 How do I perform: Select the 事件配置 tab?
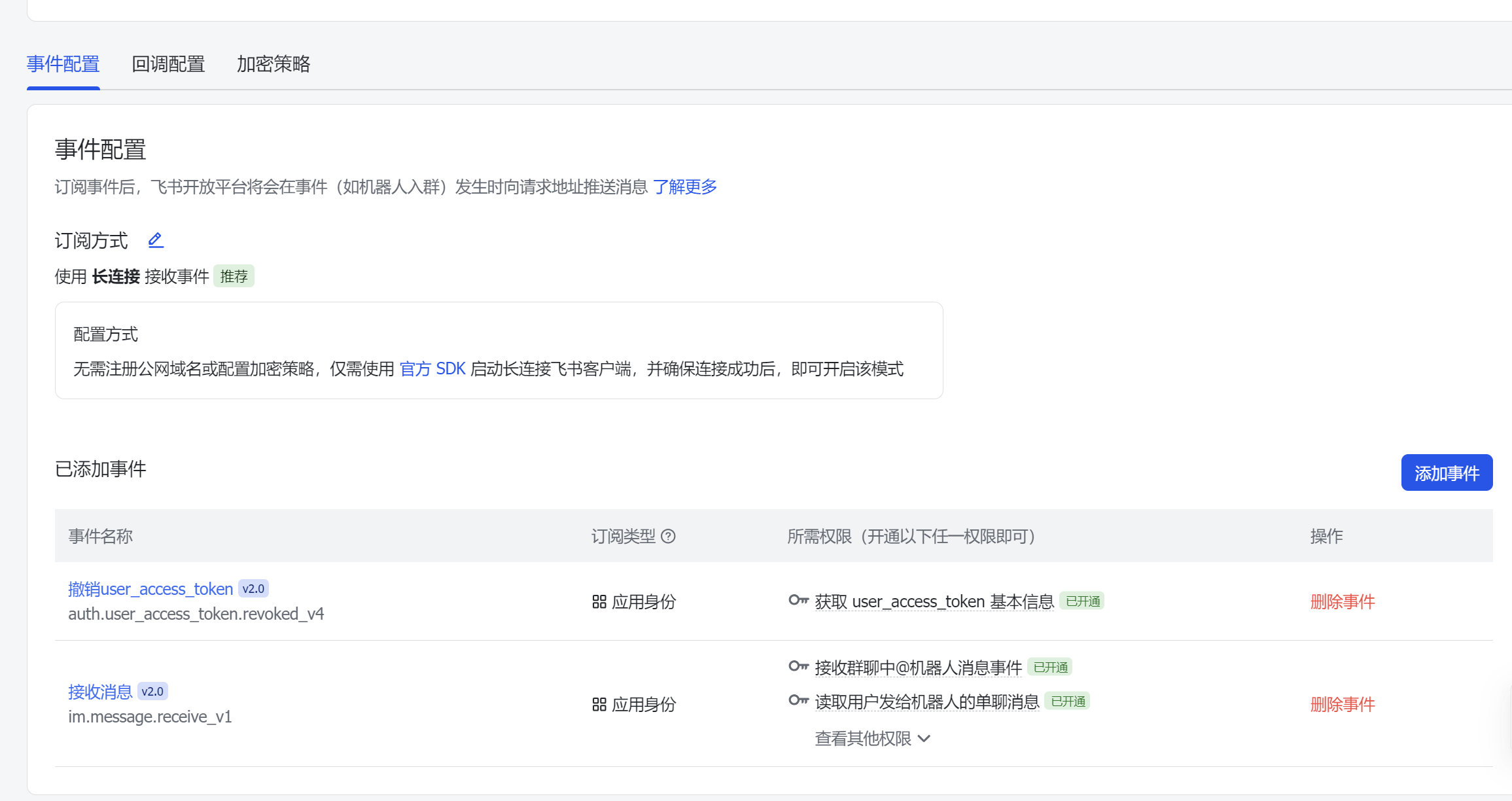pos(63,64)
